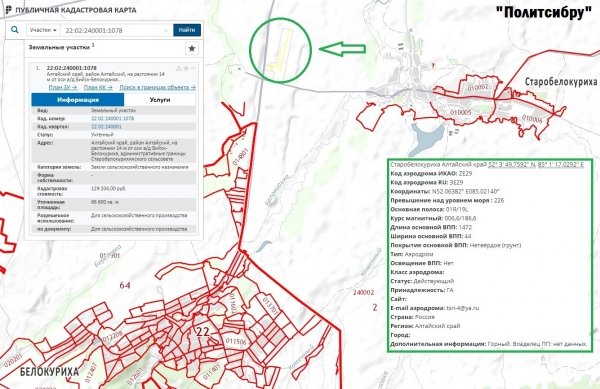
Task: Select "Земли сельскохозяйственного назначения" category value
Action: 140,167
